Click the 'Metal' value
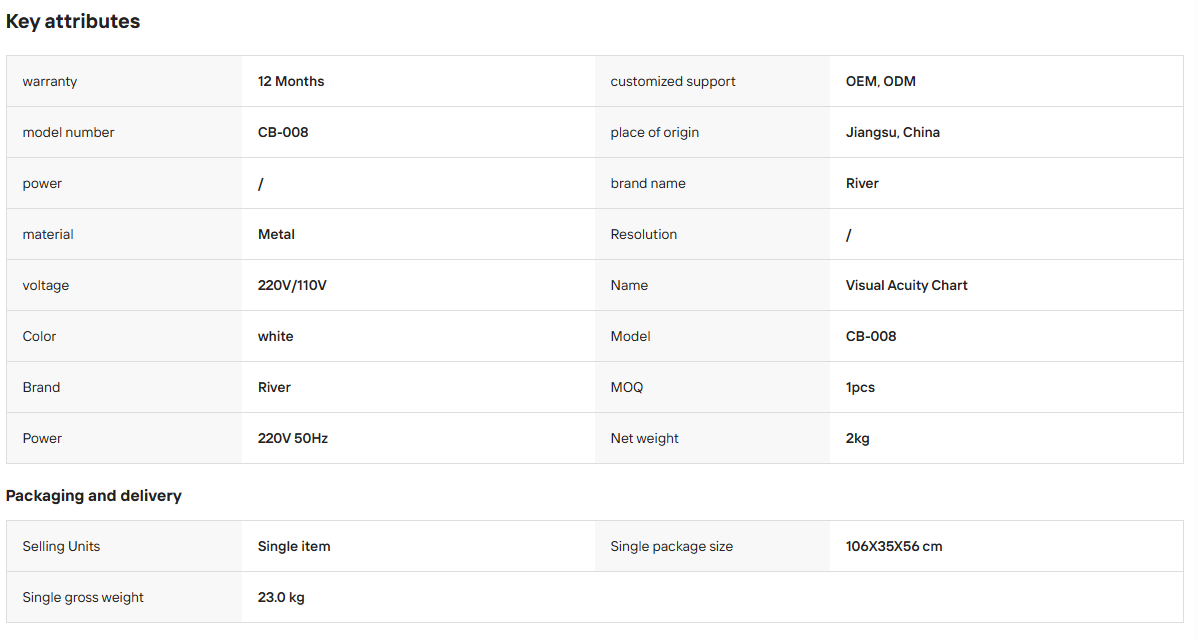The image size is (1197, 640). 276,234
